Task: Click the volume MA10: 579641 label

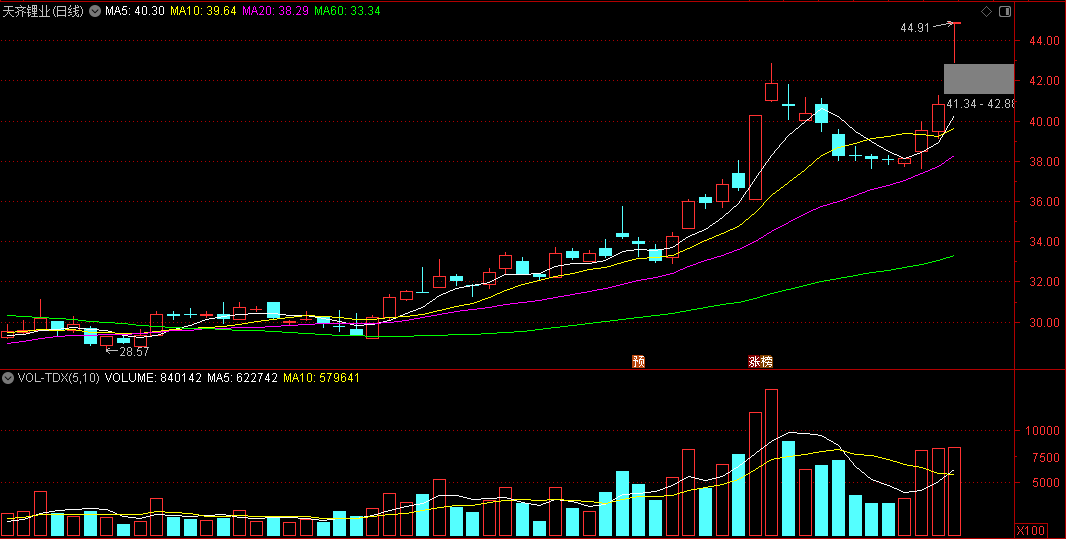Action: click(x=321, y=378)
